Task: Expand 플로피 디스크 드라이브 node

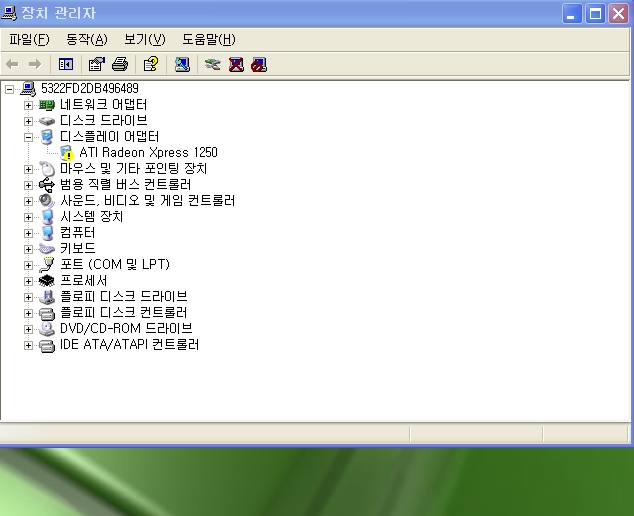Action: pos(28,297)
